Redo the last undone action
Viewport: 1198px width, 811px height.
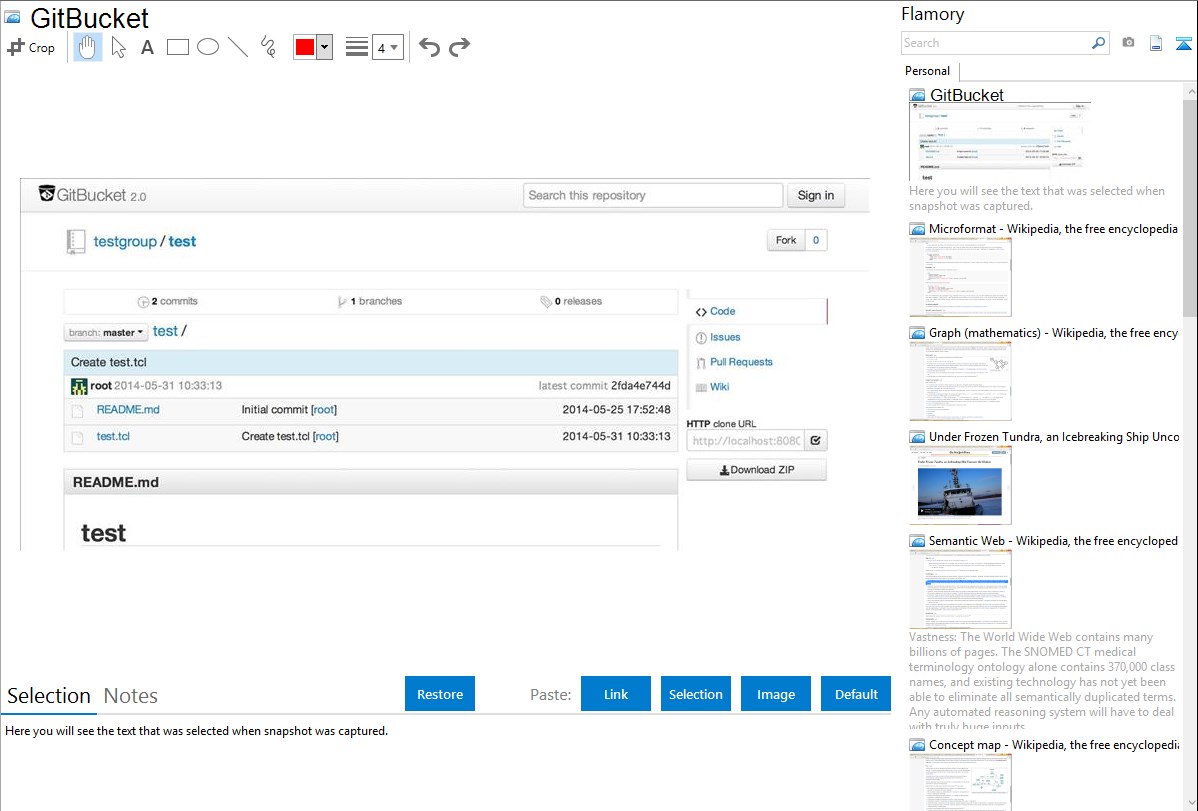click(x=459, y=47)
